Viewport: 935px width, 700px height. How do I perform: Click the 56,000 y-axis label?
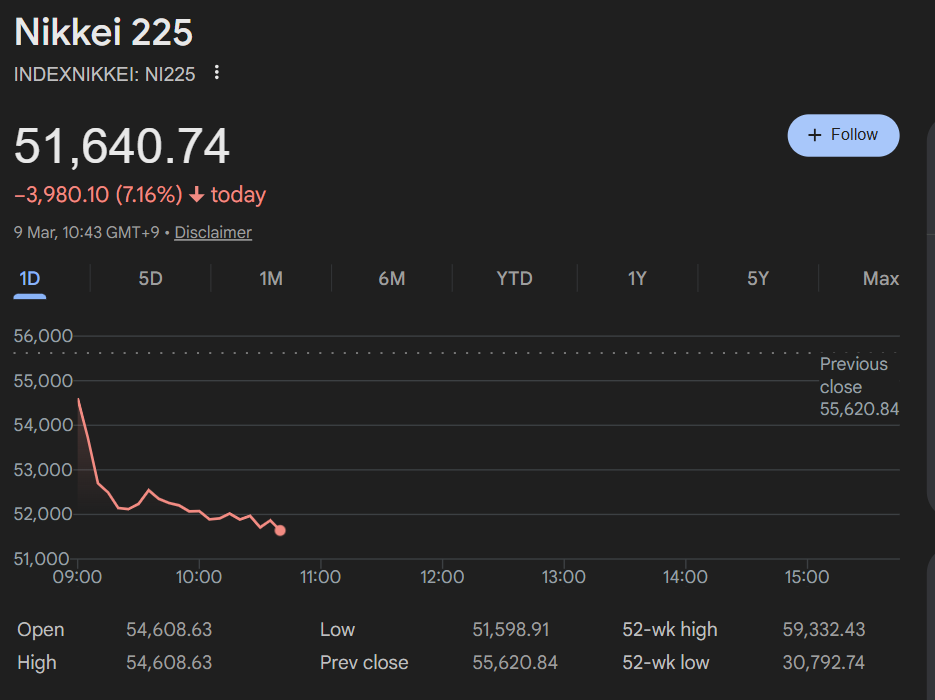43,336
